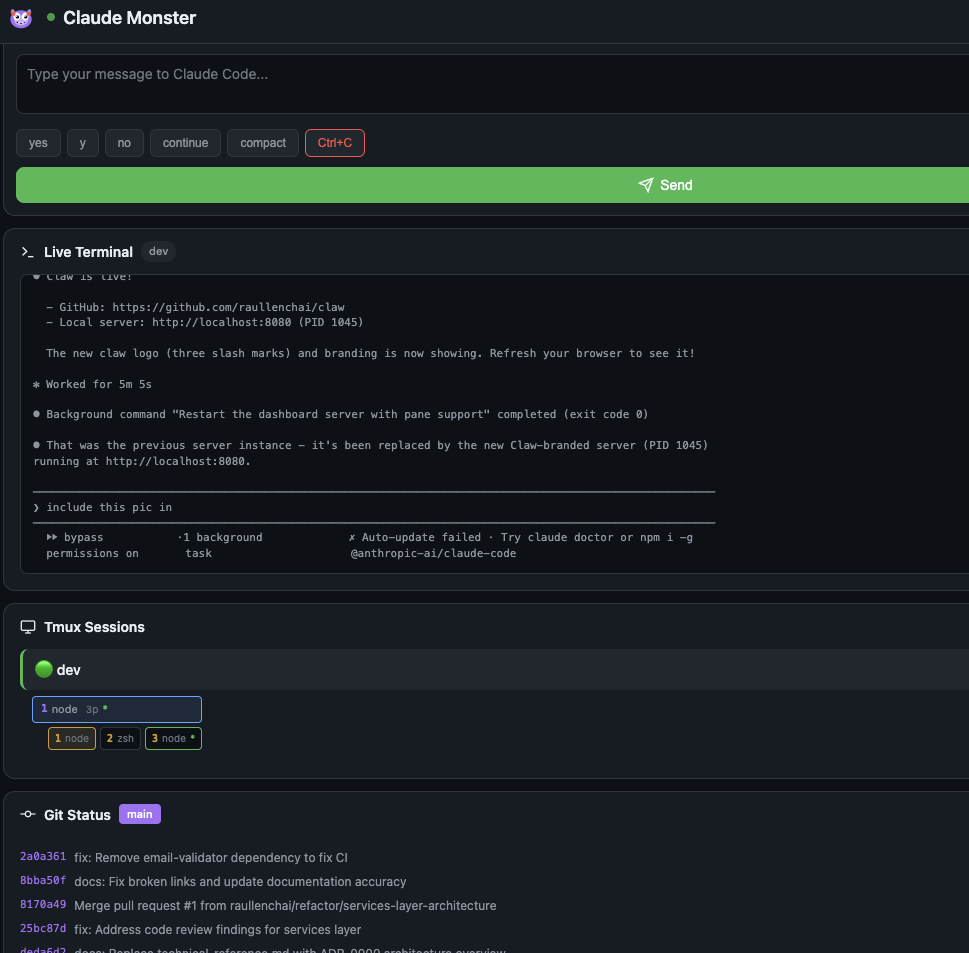The image size is (969, 953).
Task: Click 'bypass permissions on' status text
Action: tap(93, 545)
